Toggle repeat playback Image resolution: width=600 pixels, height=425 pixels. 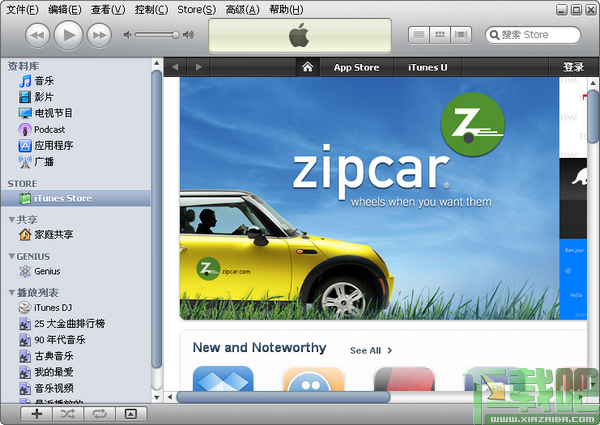(x=99, y=414)
